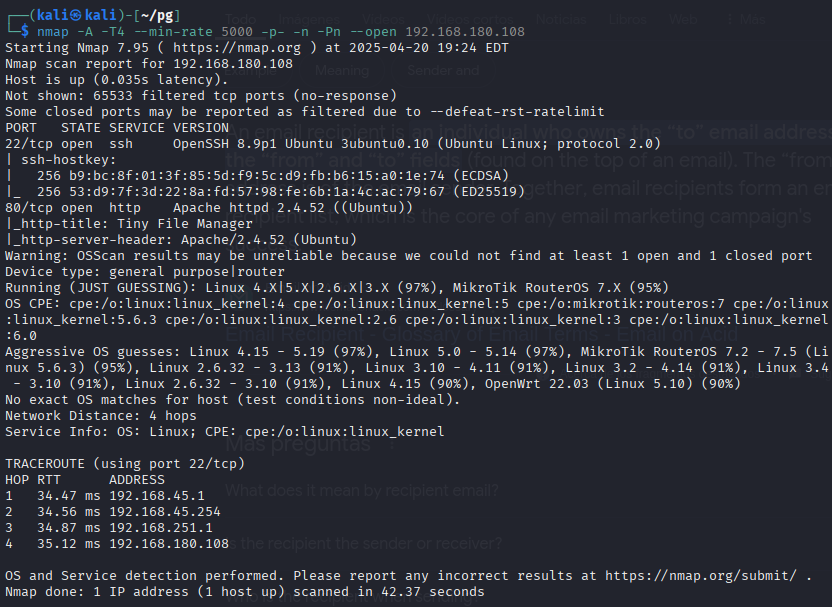Open the https://nmap.org/submit/ report link
This screenshot has height=607, width=832.
tap(700, 576)
